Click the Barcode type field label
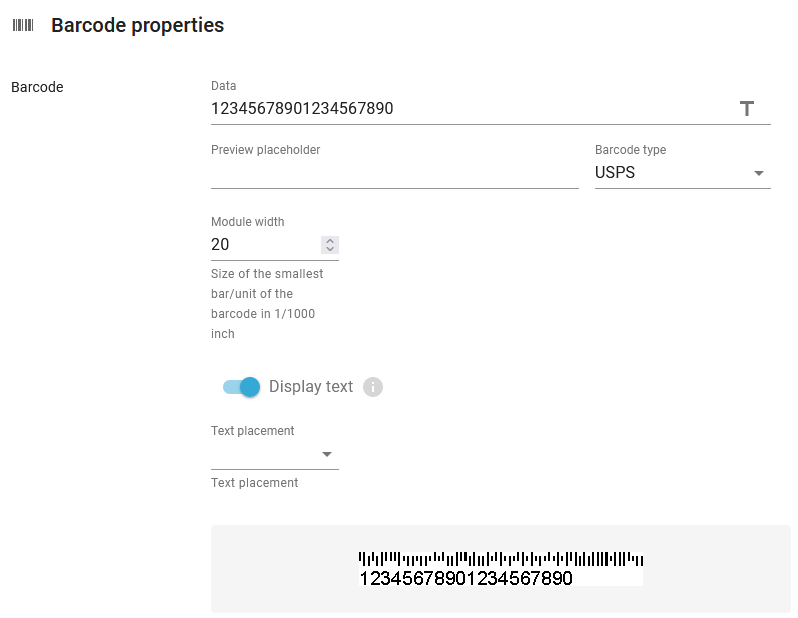Screen dimensions: 798x618 coord(630,150)
